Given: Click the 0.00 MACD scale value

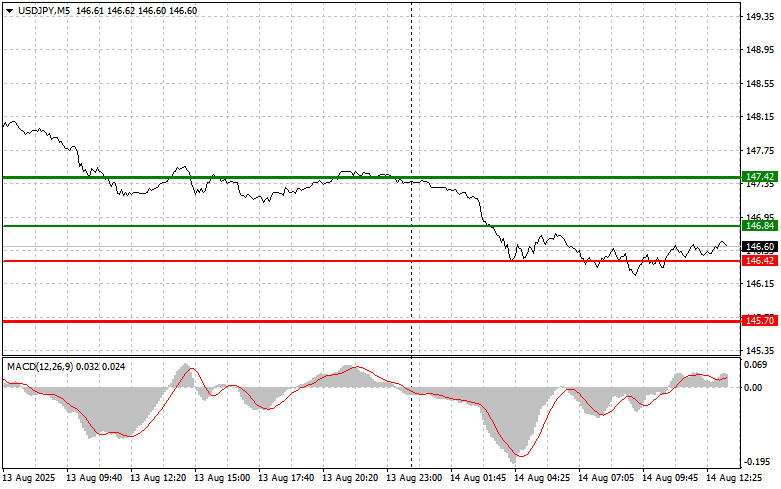Looking at the screenshot, I should (x=753, y=387).
